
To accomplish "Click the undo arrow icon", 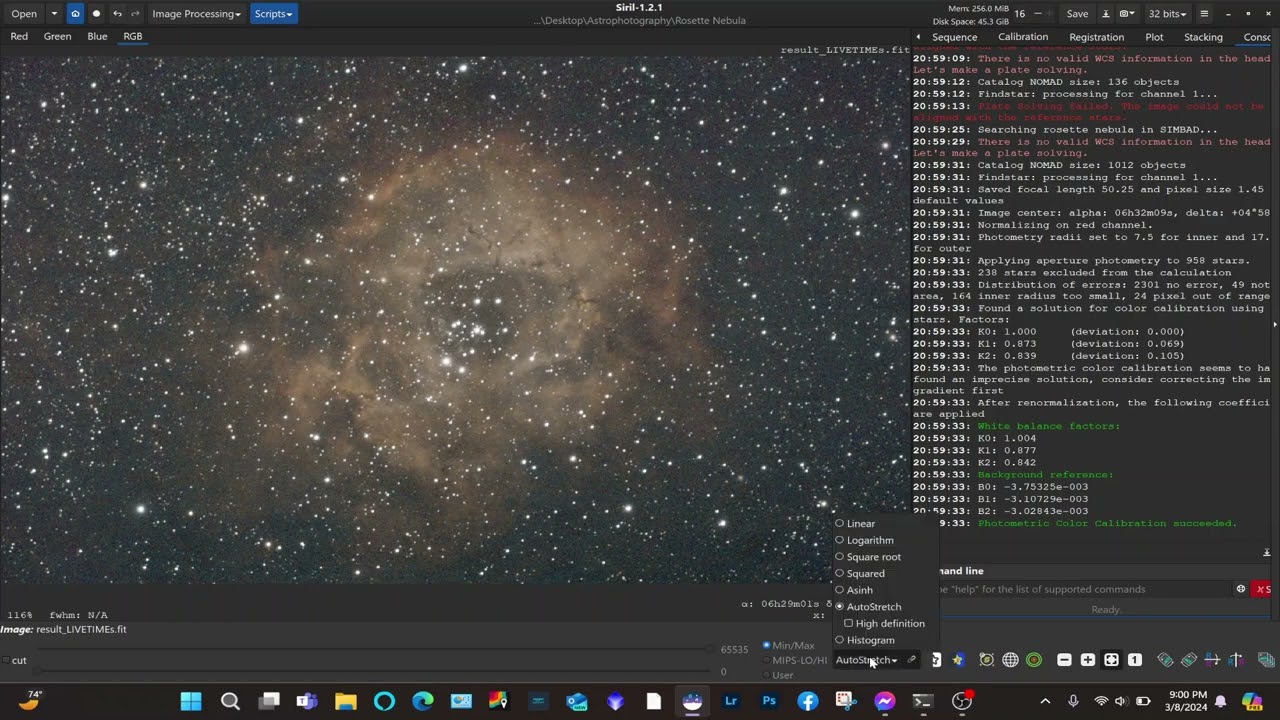I will coord(117,14).
